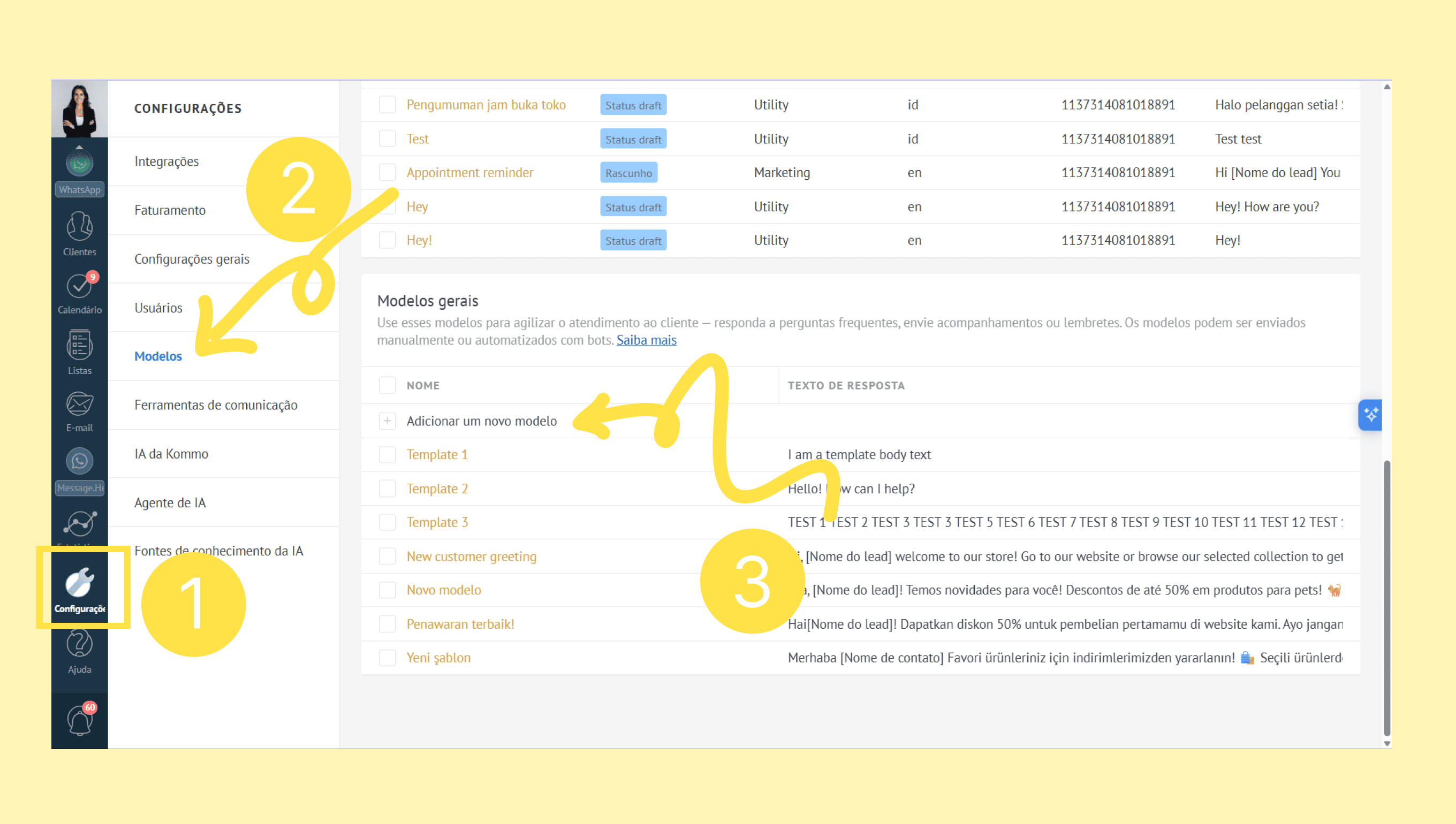
Task: Open the Clientes section icon
Action: [x=79, y=227]
